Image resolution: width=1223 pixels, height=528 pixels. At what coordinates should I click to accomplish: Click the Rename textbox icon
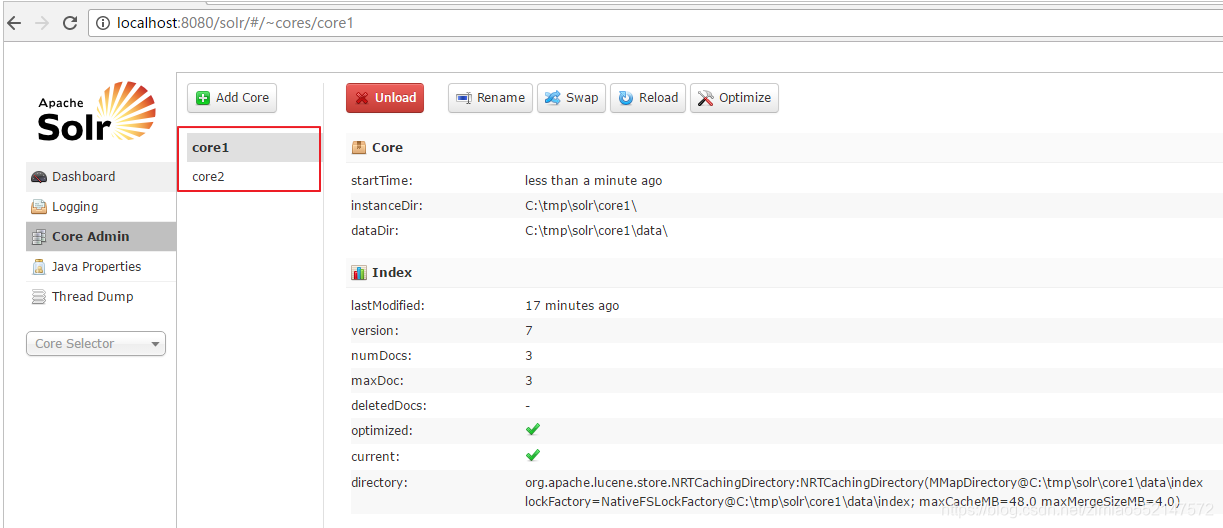tap(463, 98)
